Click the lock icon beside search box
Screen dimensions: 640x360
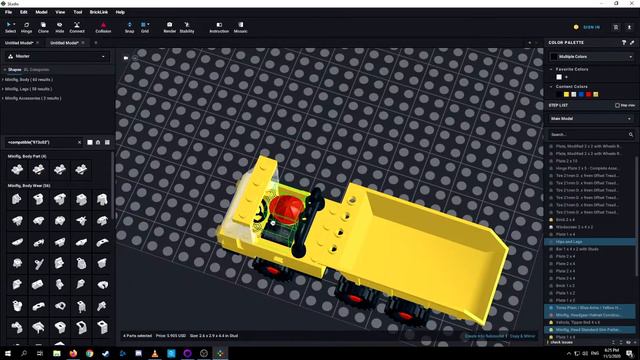pyautogui.click(x=98, y=142)
